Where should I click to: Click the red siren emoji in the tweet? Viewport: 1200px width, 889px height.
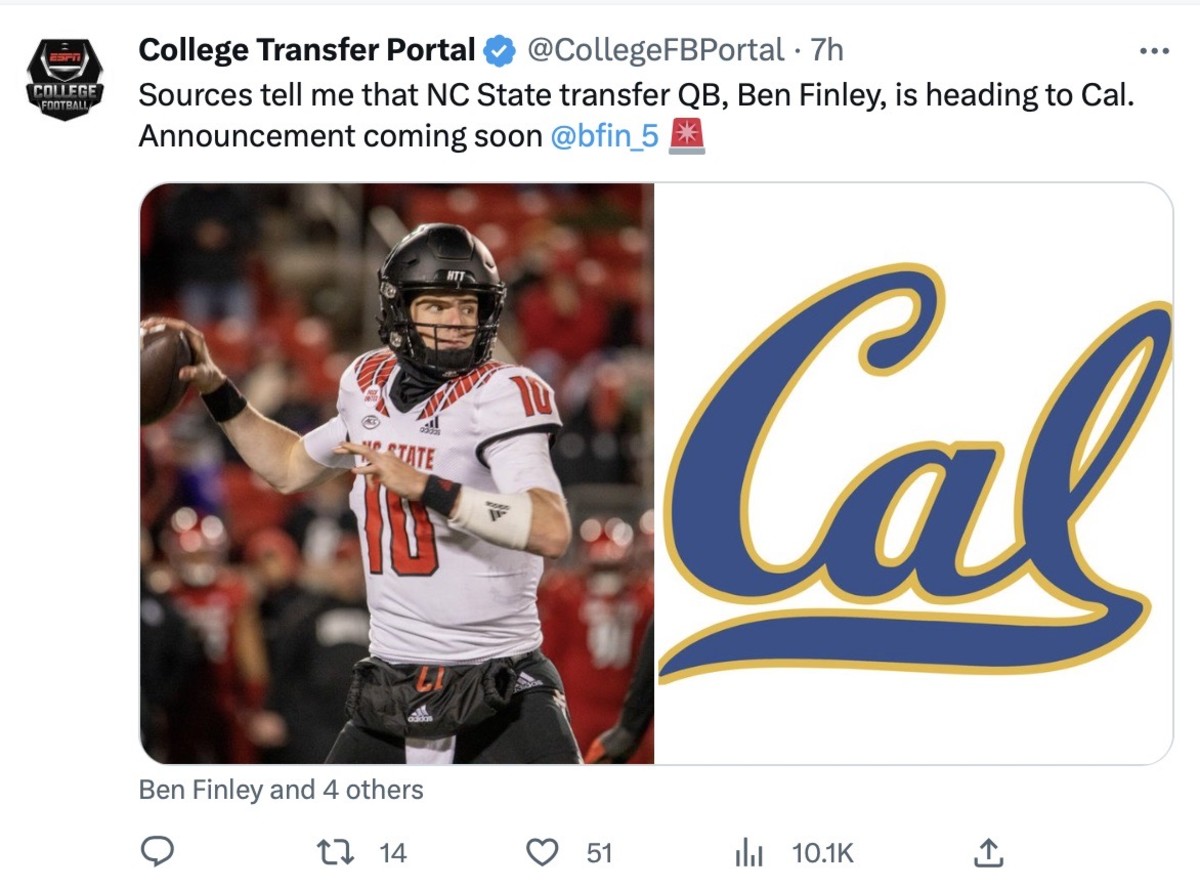click(687, 136)
